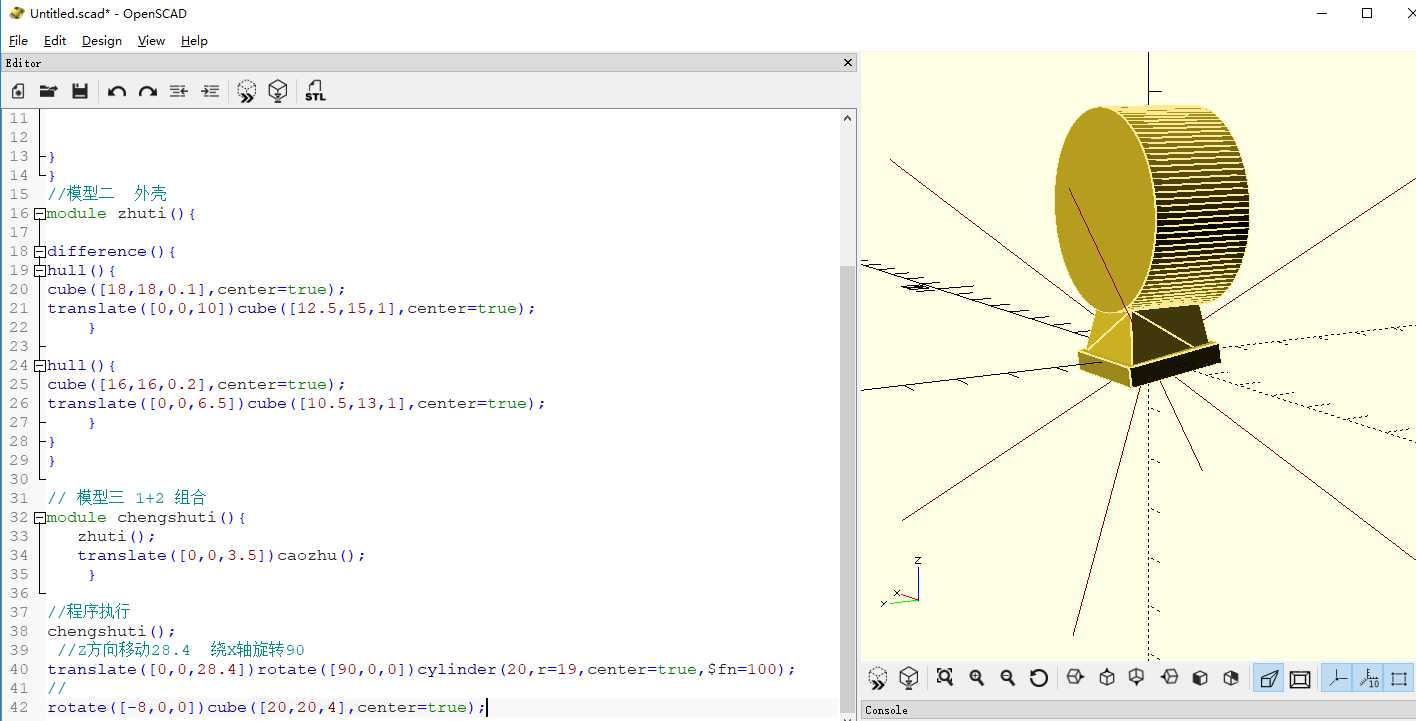Indent the selected code
Viewport: 1416px width, 721px height.
pos(210,91)
